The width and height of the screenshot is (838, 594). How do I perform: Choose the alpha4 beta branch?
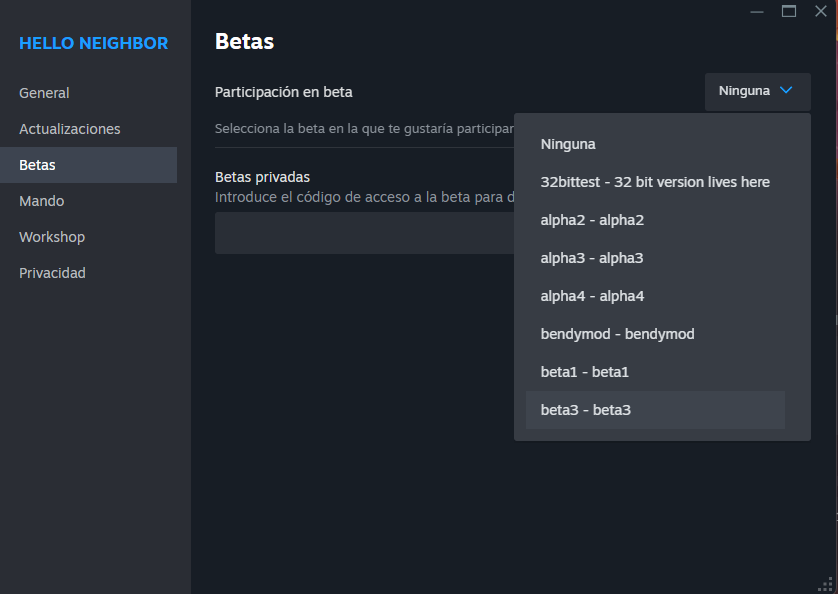[x=592, y=296]
